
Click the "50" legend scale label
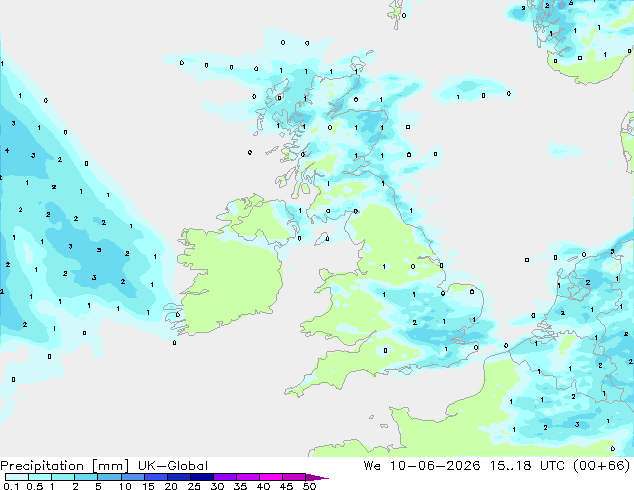pyautogui.click(x=309, y=486)
